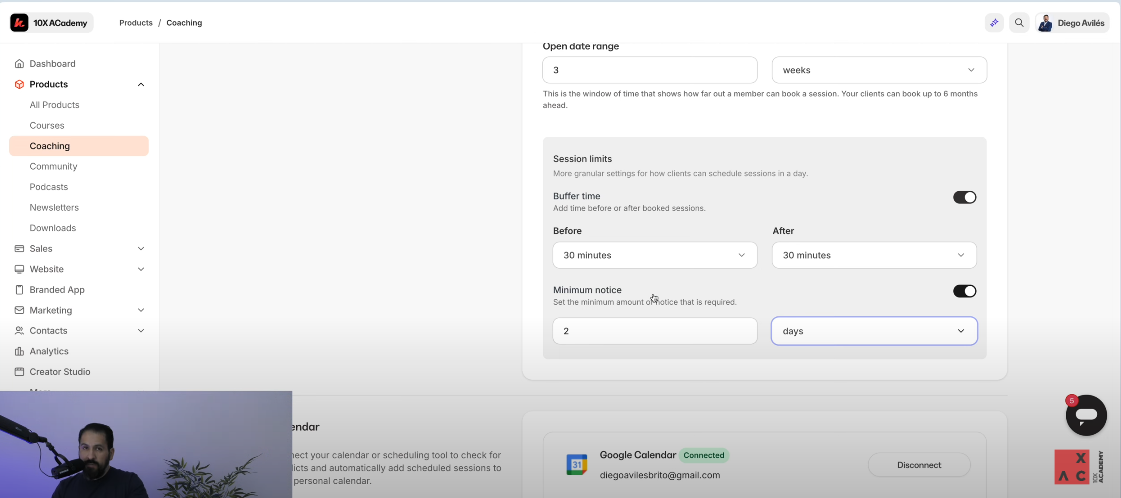
Task: Click the Analytics chart icon in sidebar
Action: [19, 351]
